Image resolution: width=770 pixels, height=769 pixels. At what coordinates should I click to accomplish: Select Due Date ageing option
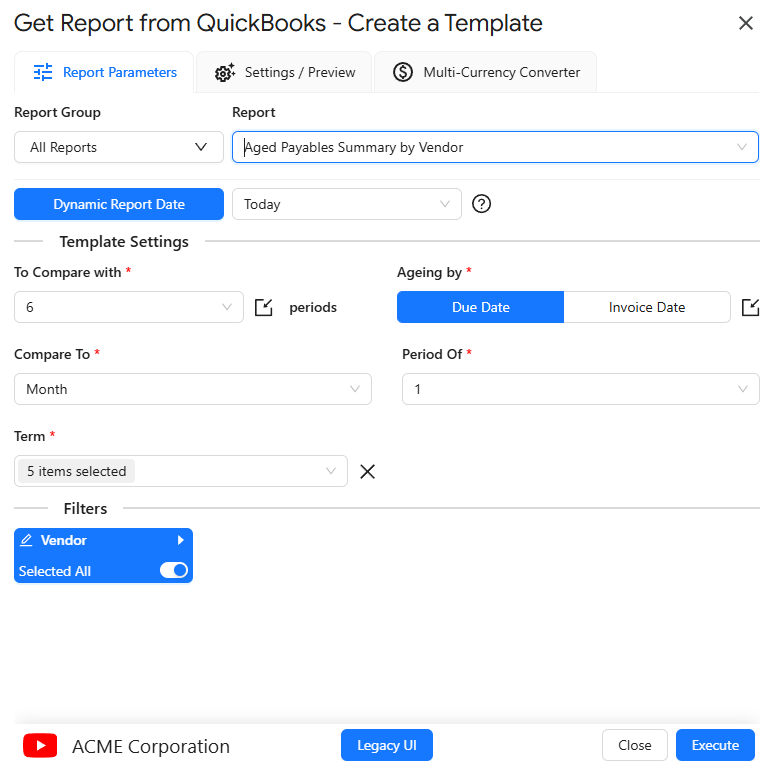480,307
